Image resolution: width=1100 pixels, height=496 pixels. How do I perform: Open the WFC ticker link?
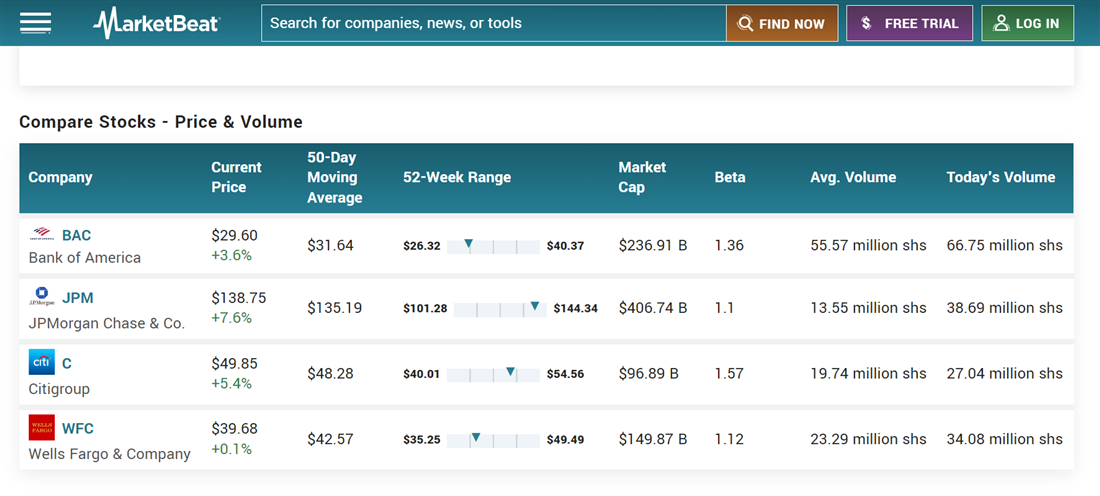[x=77, y=428]
